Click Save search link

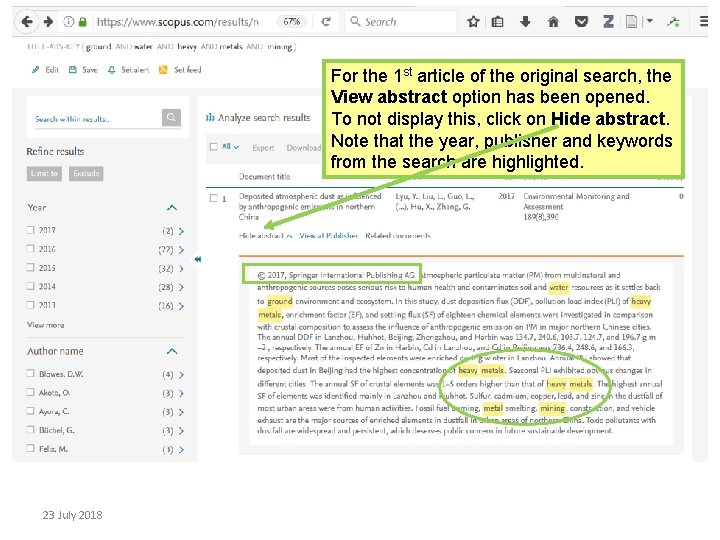[x=83, y=70]
